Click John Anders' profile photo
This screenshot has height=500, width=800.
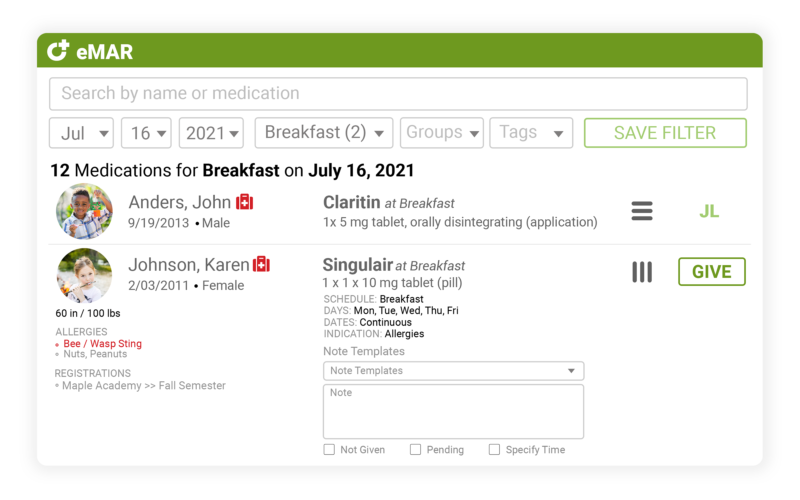pyautogui.click(x=84, y=211)
